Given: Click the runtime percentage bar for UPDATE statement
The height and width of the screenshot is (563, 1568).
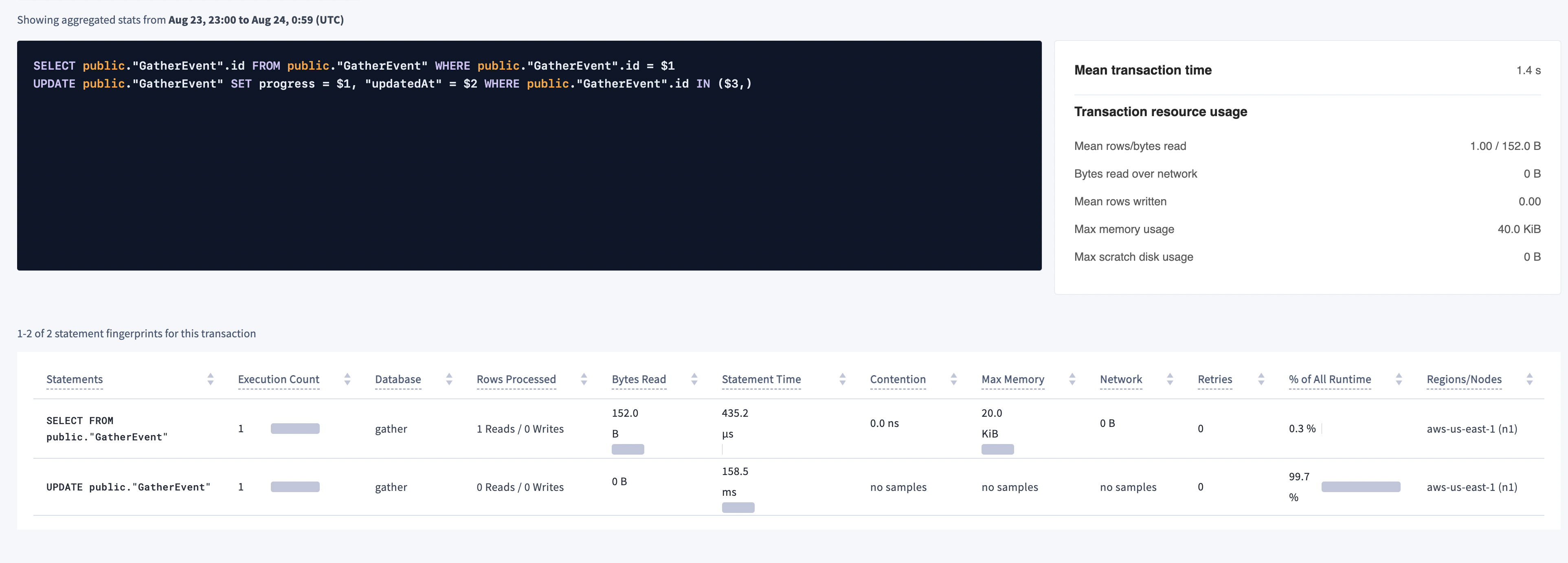Looking at the screenshot, I should coord(1360,487).
